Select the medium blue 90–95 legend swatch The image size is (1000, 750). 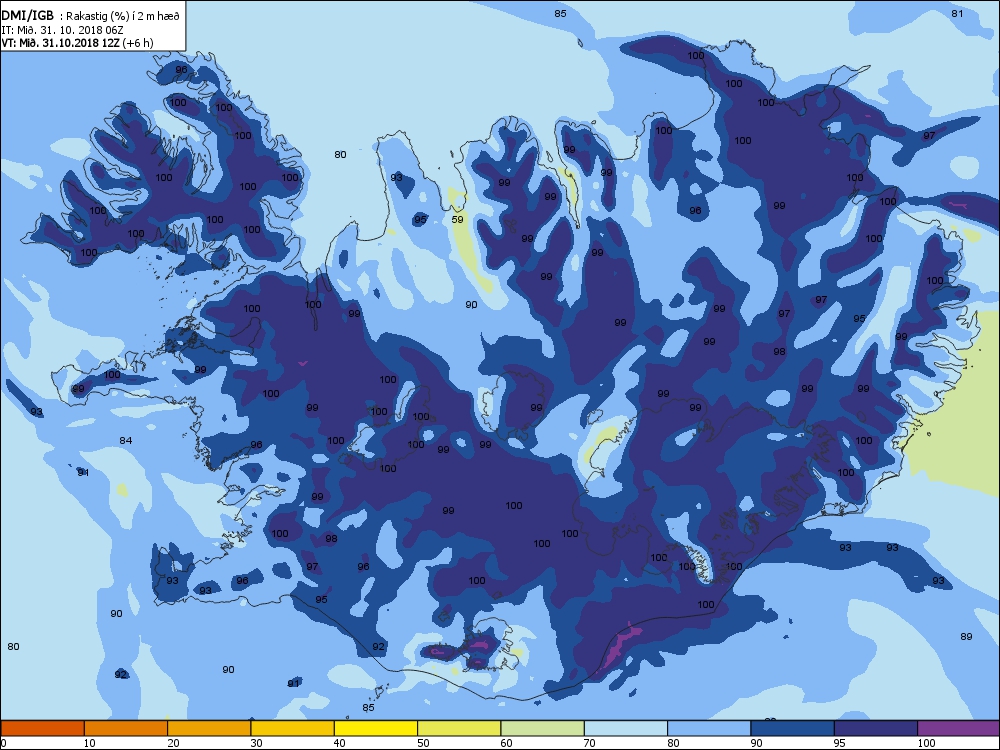pos(793,728)
